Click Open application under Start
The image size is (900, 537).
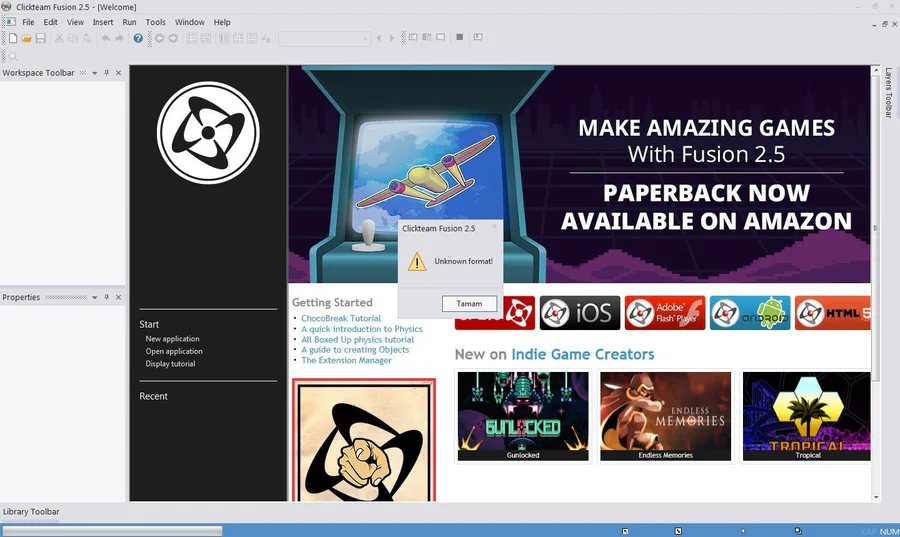[x=174, y=351]
